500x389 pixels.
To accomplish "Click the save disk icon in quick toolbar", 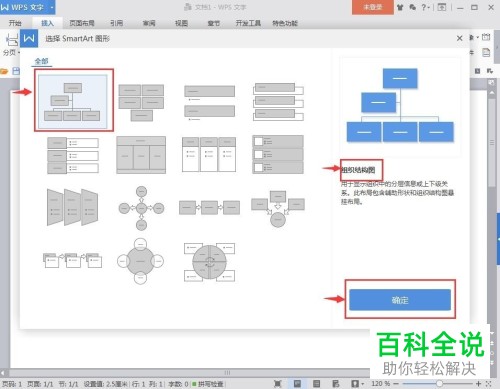I will 16,71.
